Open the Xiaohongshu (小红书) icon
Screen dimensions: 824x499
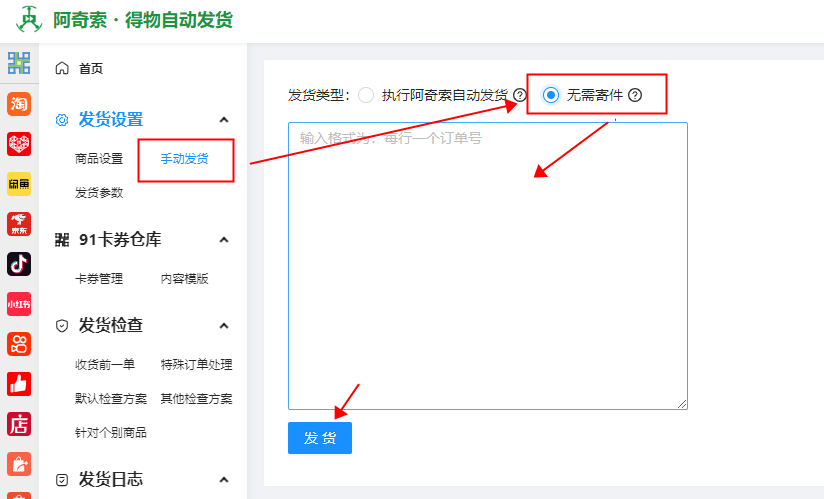19,304
